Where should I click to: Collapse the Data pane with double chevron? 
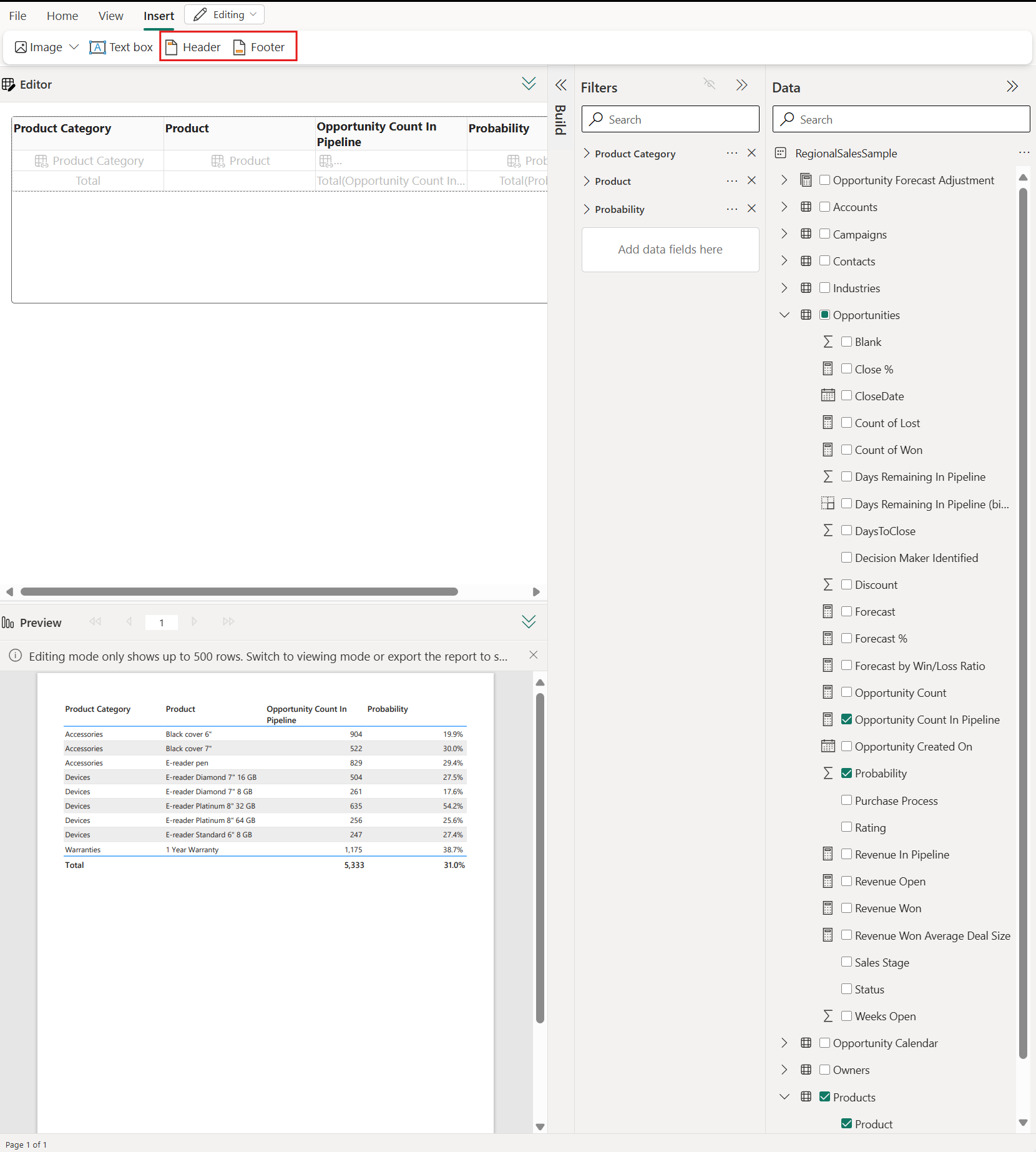pyautogui.click(x=1012, y=87)
